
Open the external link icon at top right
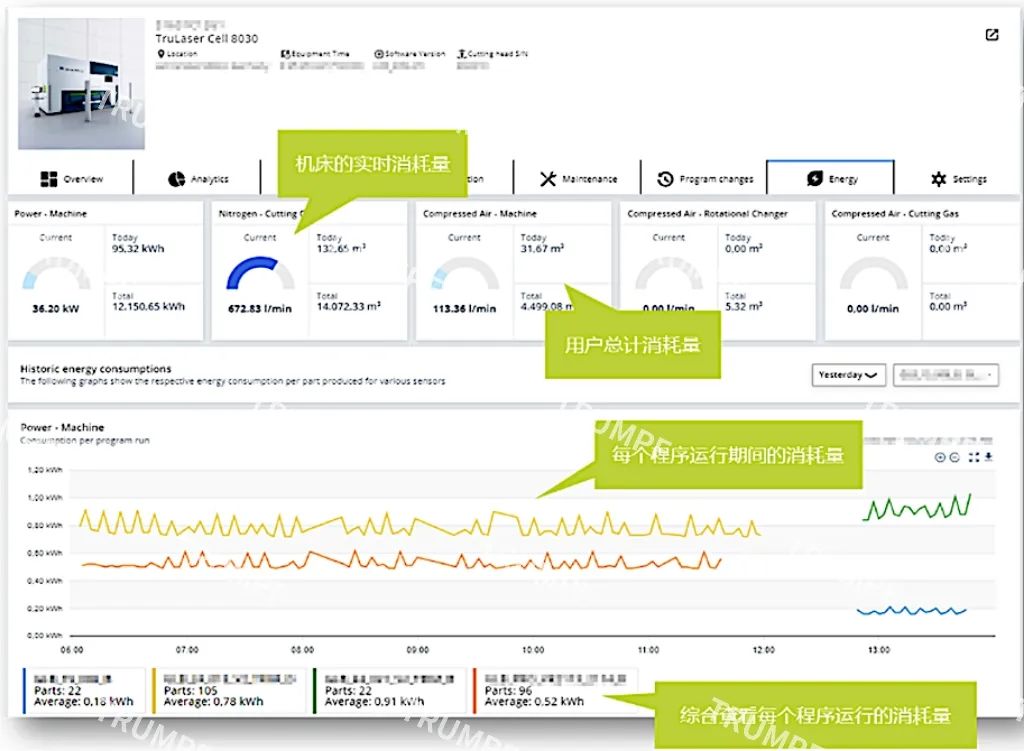(991, 35)
